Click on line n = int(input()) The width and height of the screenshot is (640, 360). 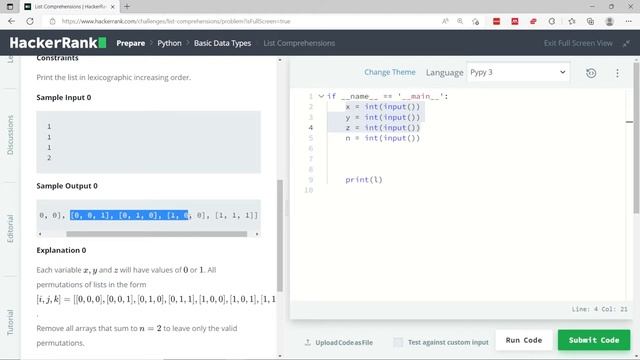[x=382, y=138]
